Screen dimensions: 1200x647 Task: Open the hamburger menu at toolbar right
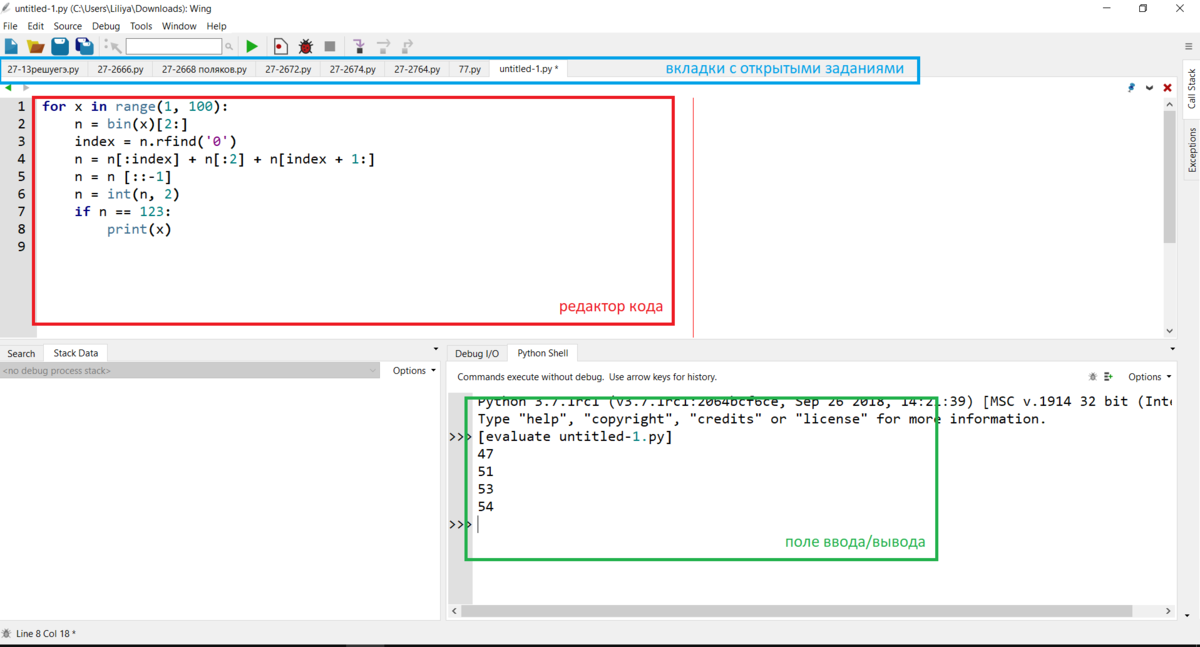1188,47
